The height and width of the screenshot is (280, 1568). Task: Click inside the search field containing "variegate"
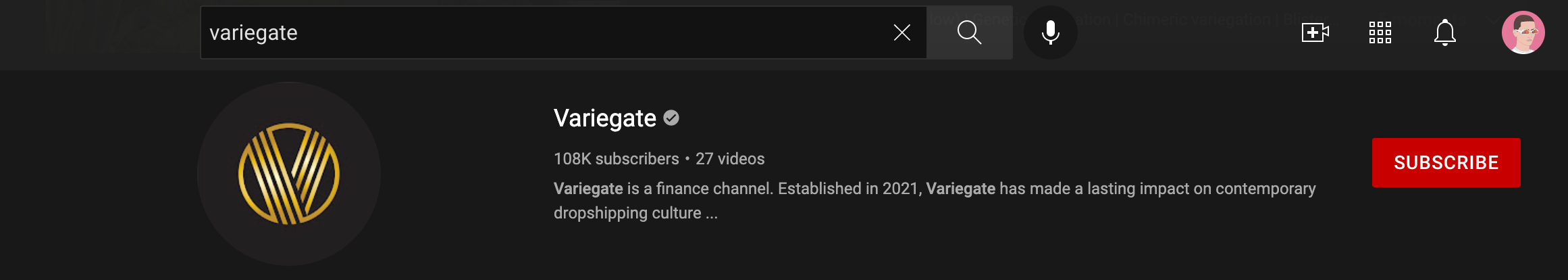click(x=540, y=32)
